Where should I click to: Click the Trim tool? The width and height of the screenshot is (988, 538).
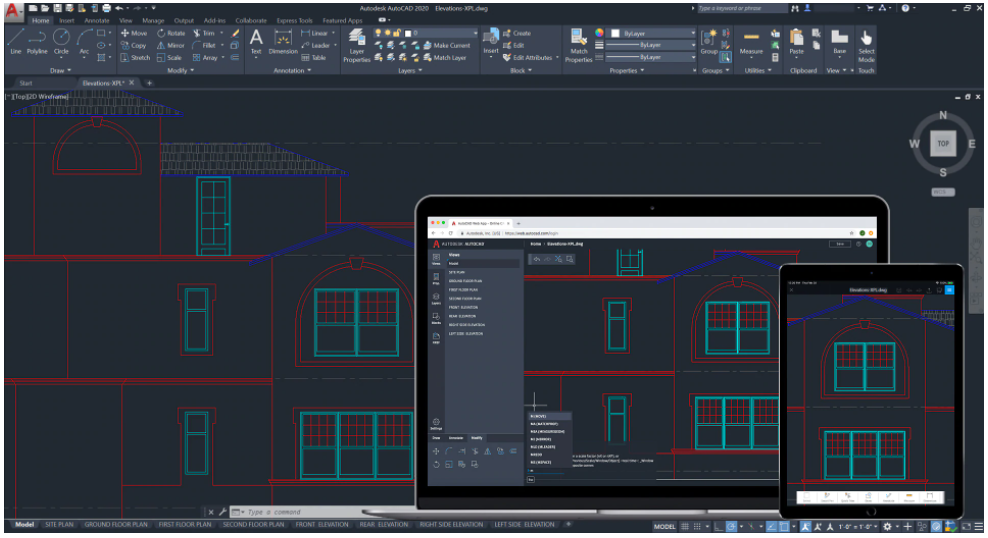(x=204, y=33)
